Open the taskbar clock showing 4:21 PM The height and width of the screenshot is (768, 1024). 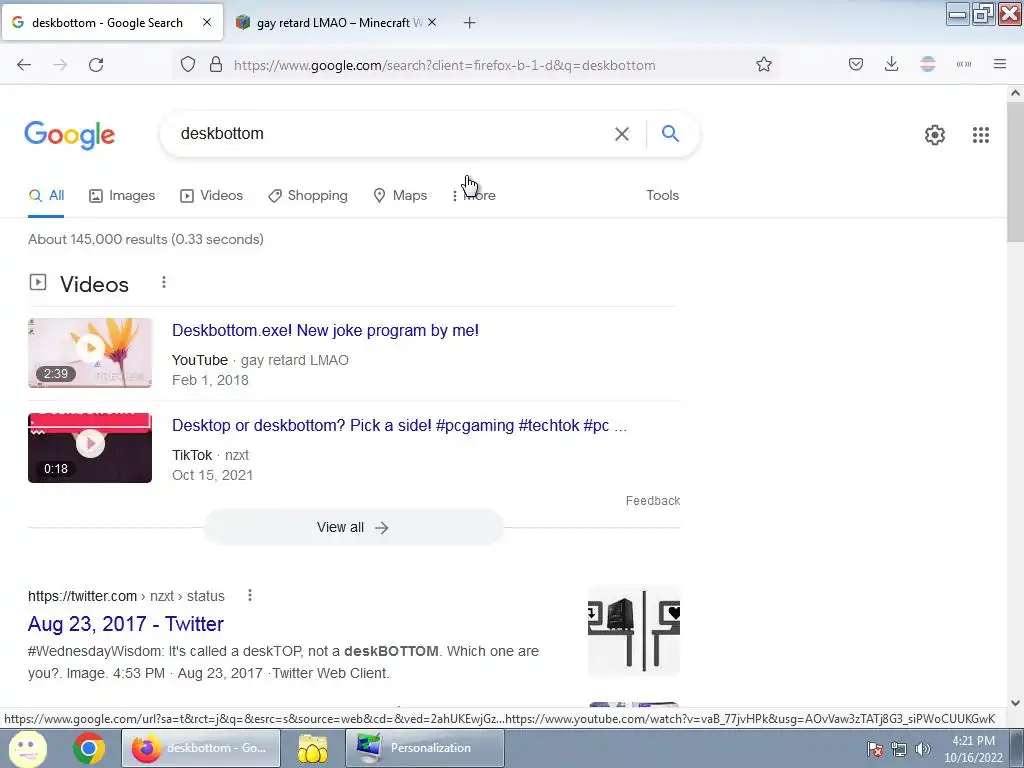pyautogui.click(x=973, y=749)
